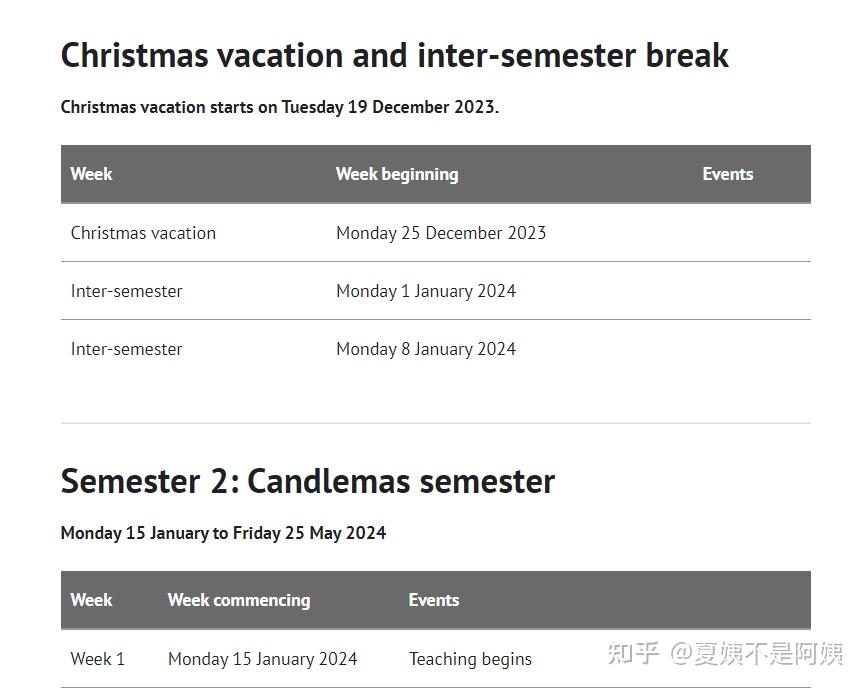This screenshot has width=865, height=688.
Task: Click the Week header in Candlemas table
Action: (91, 600)
